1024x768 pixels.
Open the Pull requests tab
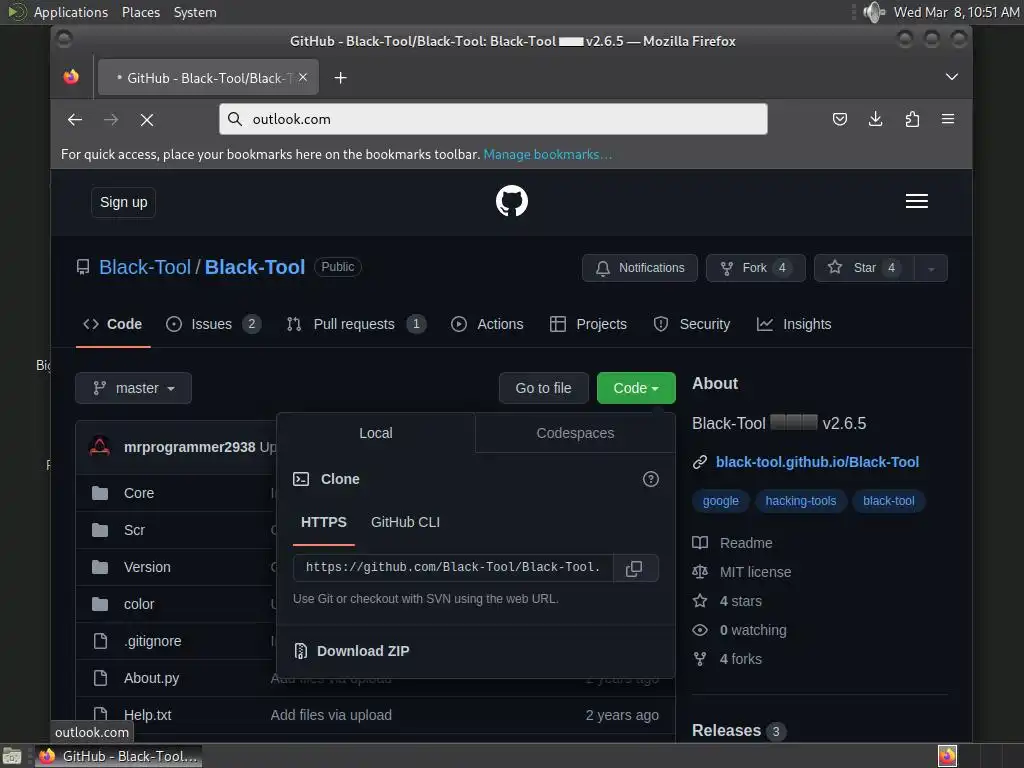click(356, 324)
